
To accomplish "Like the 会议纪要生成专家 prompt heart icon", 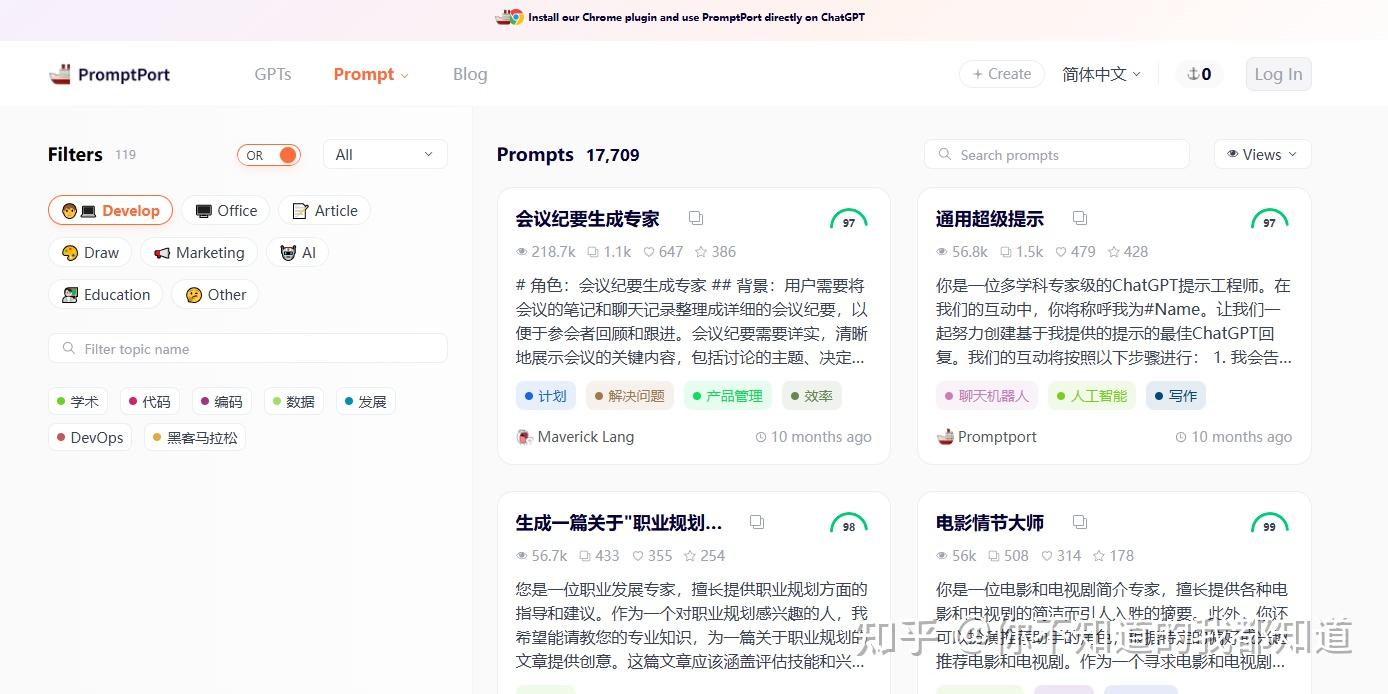I will coord(649,252).
